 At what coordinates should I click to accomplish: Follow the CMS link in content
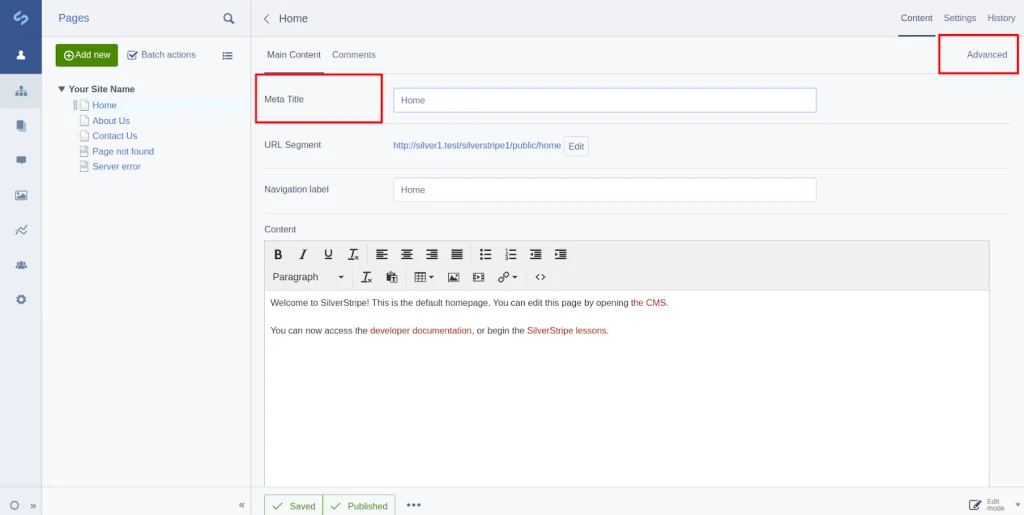coord(649,303)
